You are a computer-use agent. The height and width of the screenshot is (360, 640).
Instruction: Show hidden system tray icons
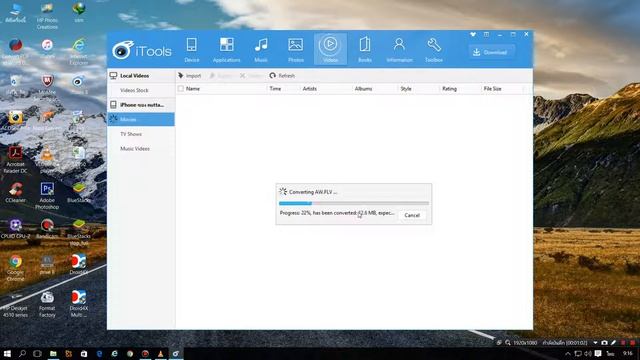coord(568,353)
